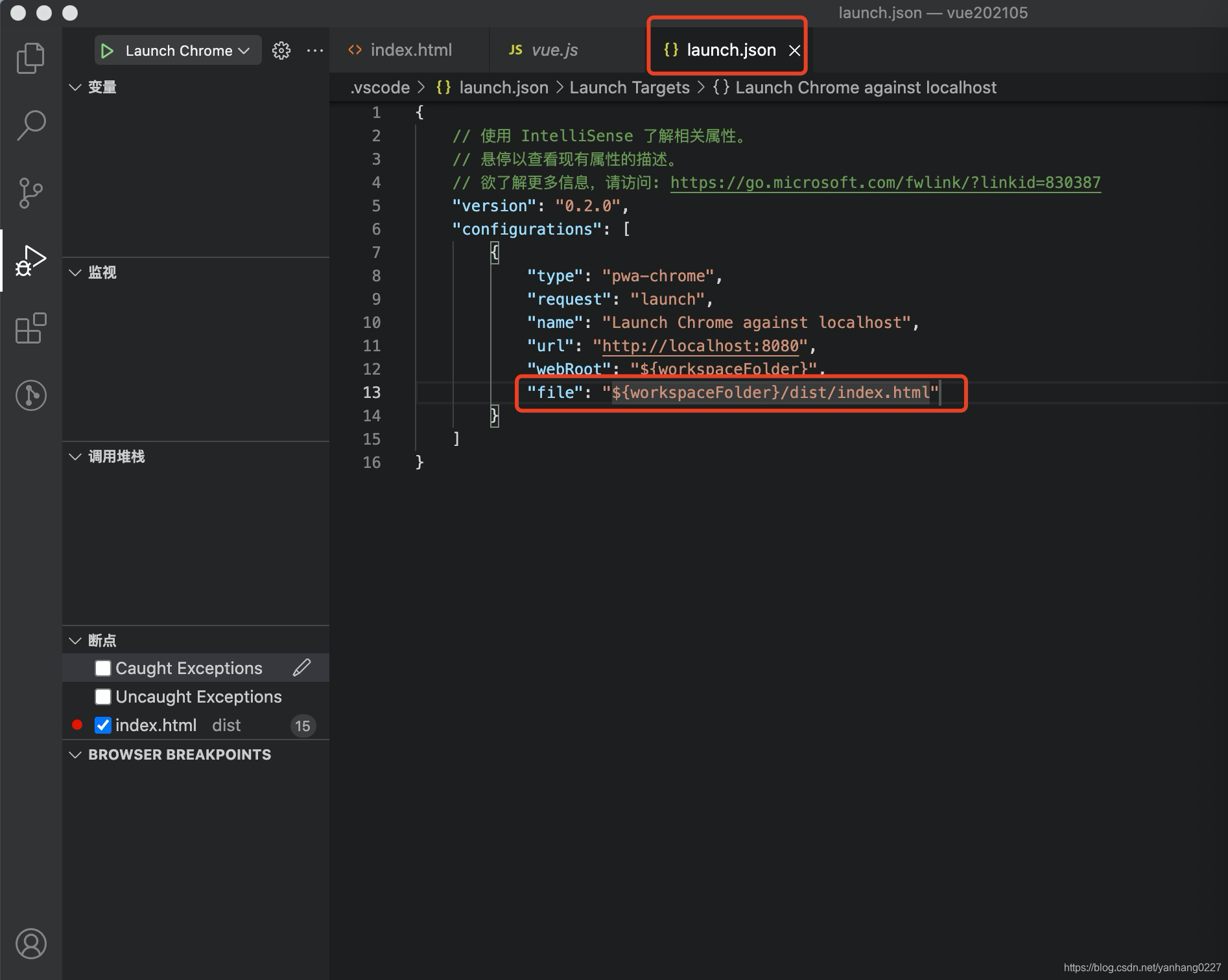Disable the index.html breakpoint checkbox
Screen dimensions: 1228x980
[x=102, y=725]
